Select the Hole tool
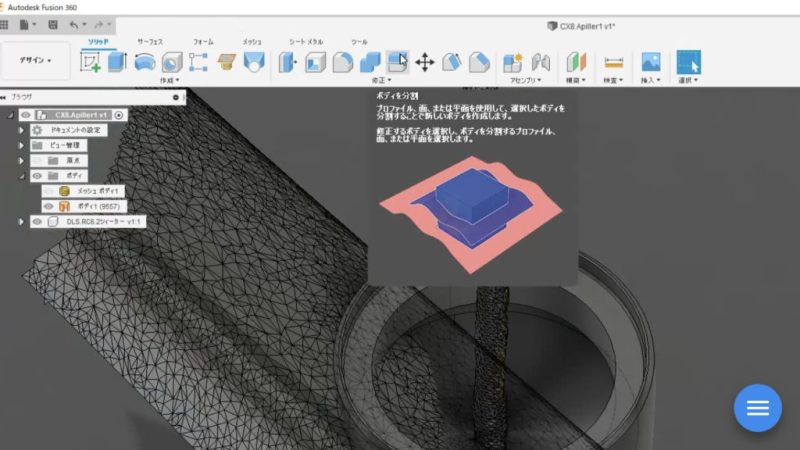Screen dimensions: 800x450 point(172,62)
